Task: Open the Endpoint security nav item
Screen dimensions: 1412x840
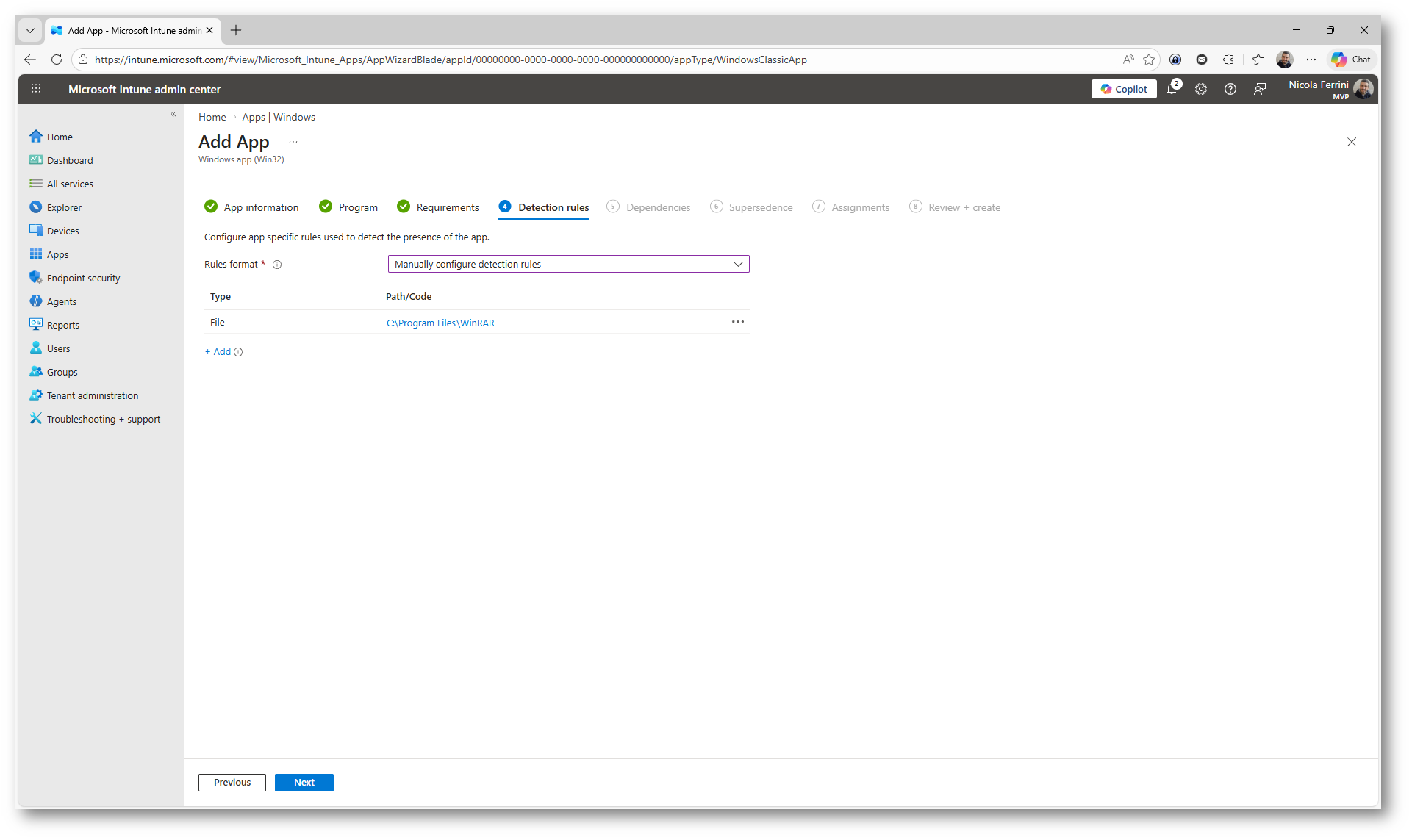Action: 83,278
